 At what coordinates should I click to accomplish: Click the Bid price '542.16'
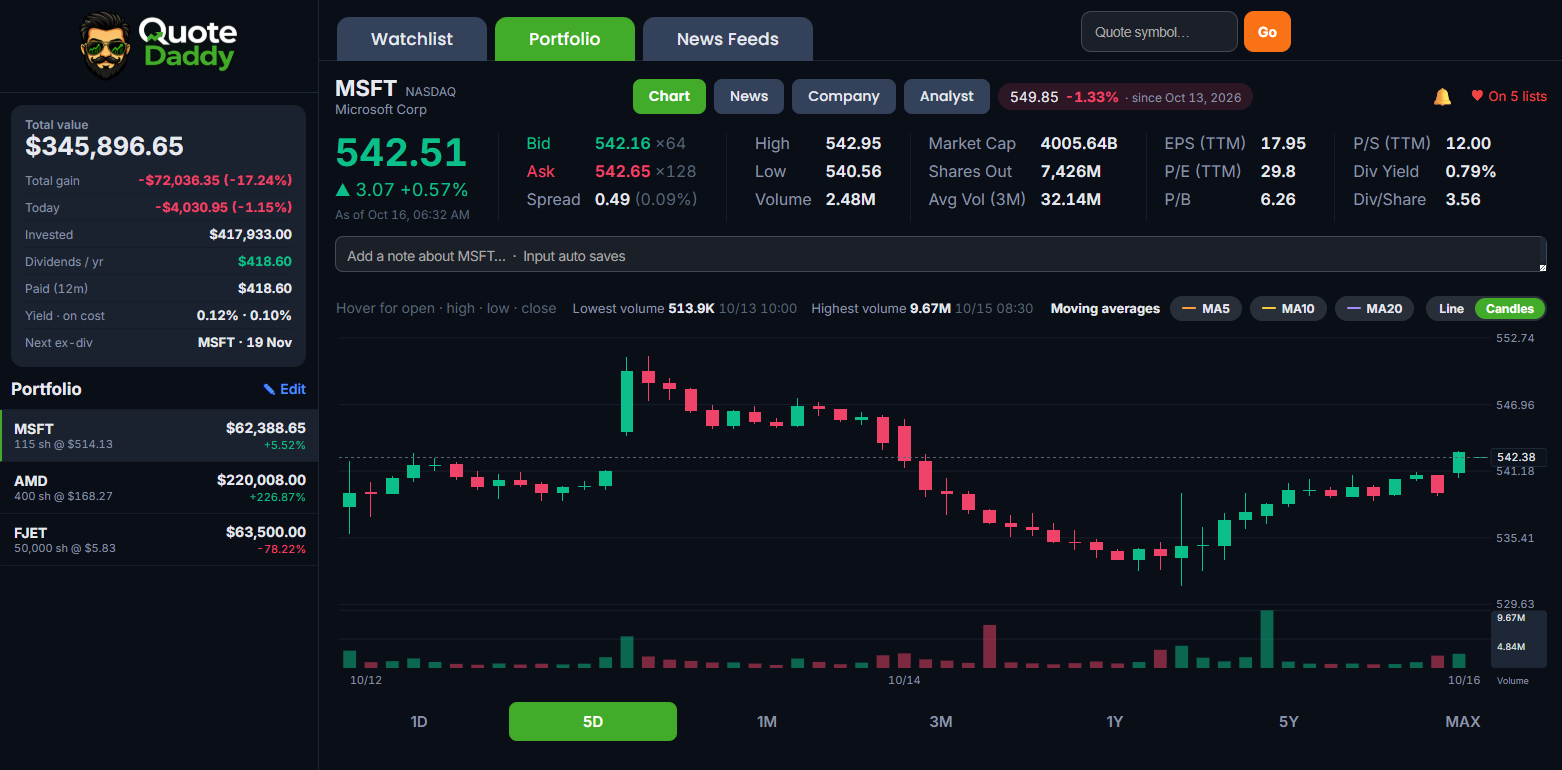(x=622, y=143)
